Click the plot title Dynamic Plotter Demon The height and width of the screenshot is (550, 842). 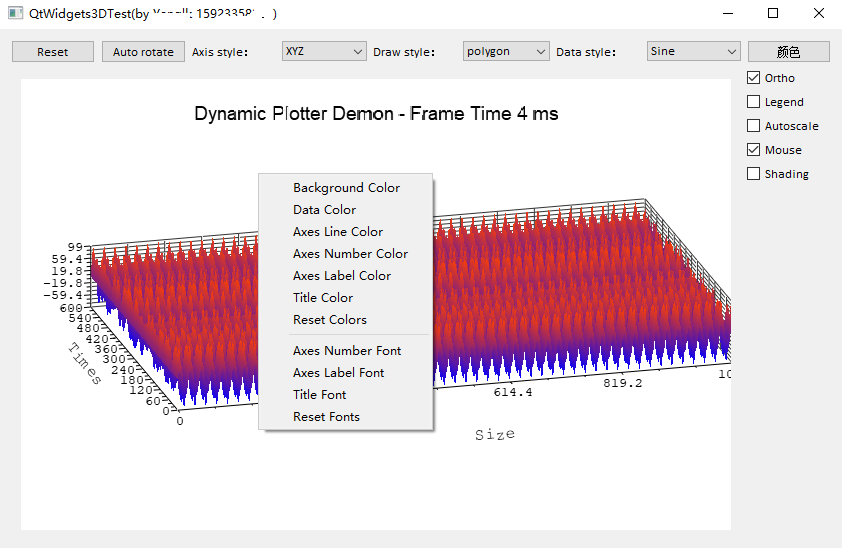pyautogui.click(x=376, y=114)
